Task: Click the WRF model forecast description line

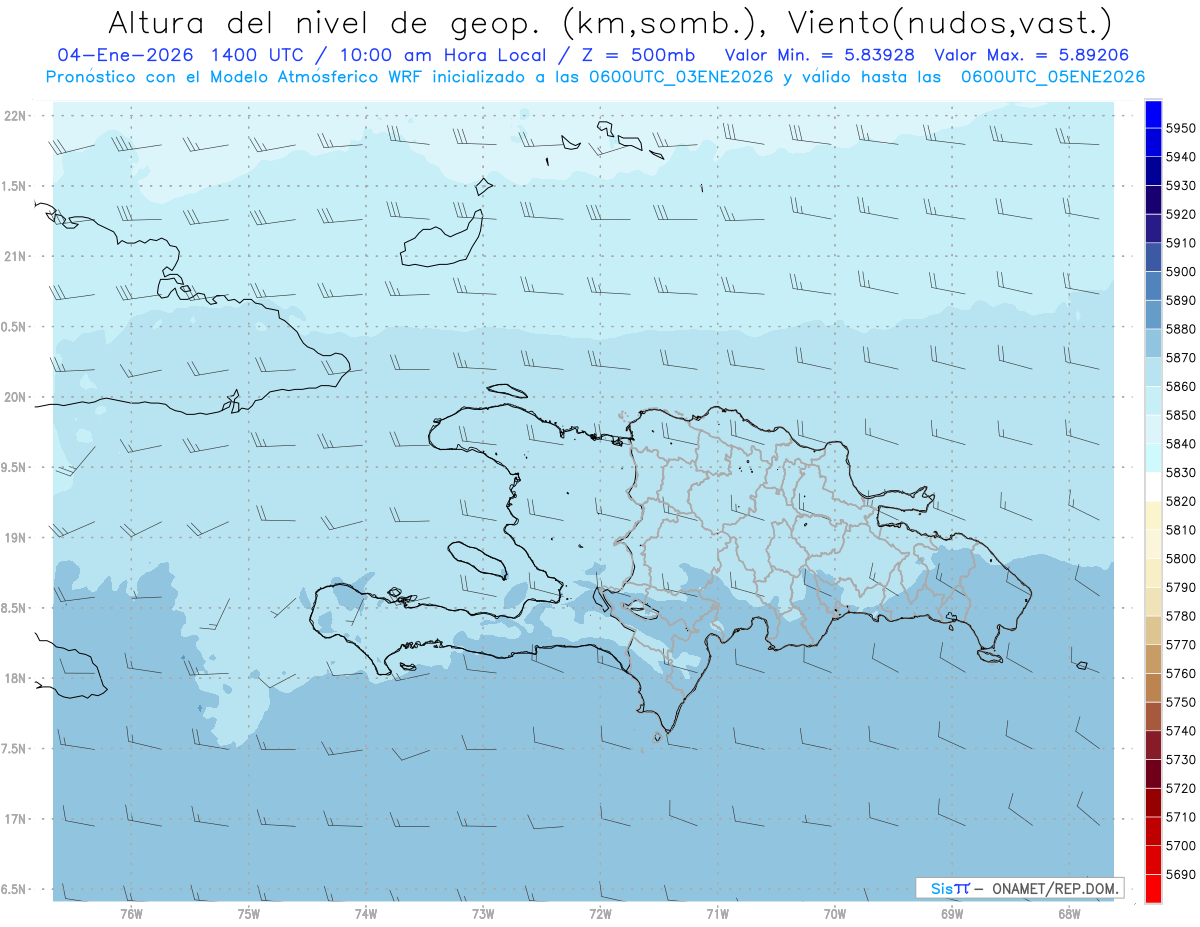Action: [595, 76]
